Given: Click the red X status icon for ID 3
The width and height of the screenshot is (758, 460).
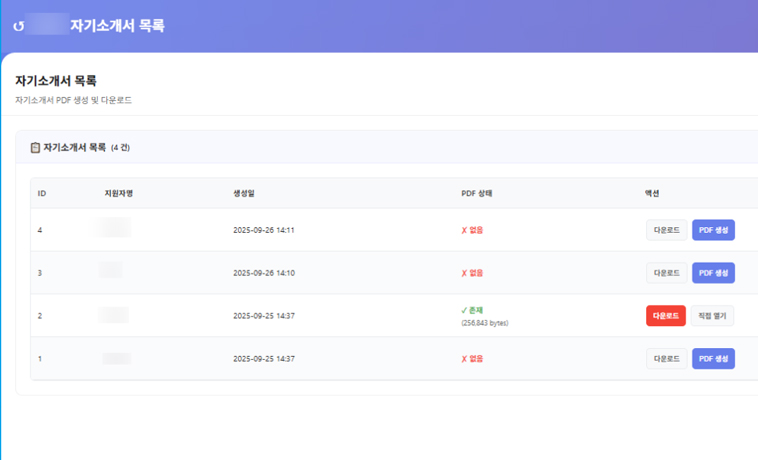Looking at the screenshot, I should click(x=464, y=273).
